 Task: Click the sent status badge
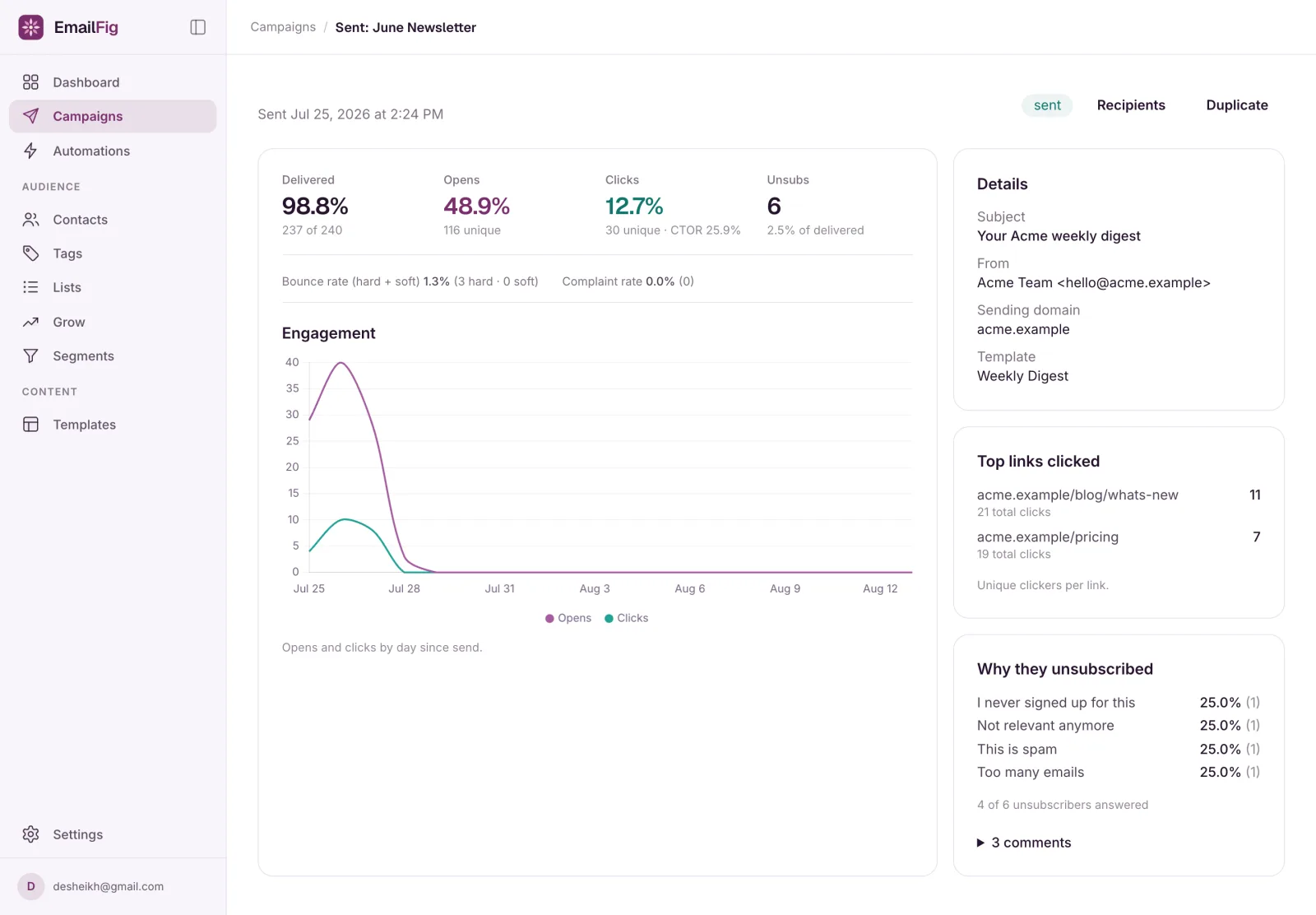click(1047, 105)
